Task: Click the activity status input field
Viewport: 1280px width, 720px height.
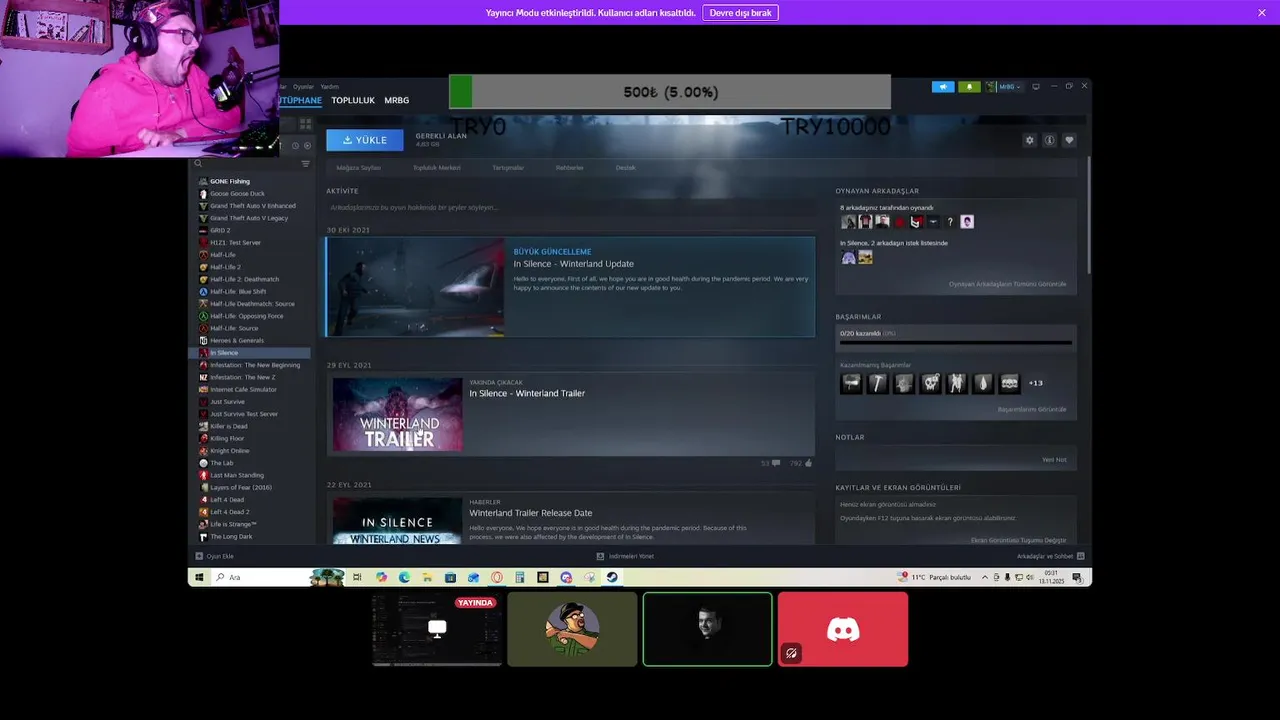Action: (571, 207)
